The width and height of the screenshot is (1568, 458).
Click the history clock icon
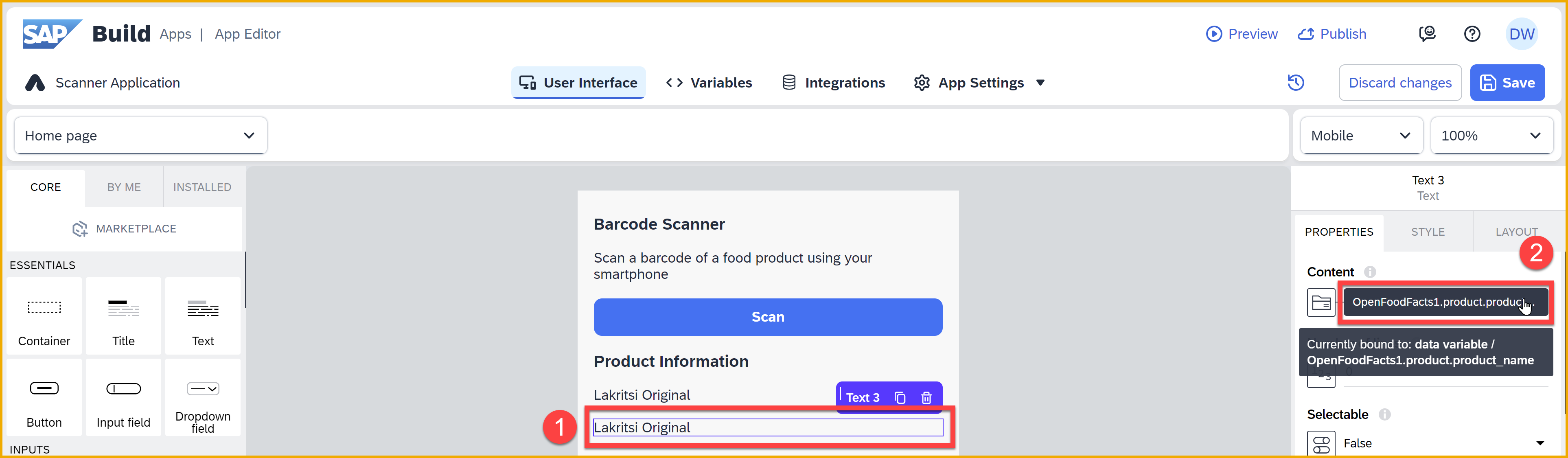point(1295,82)
